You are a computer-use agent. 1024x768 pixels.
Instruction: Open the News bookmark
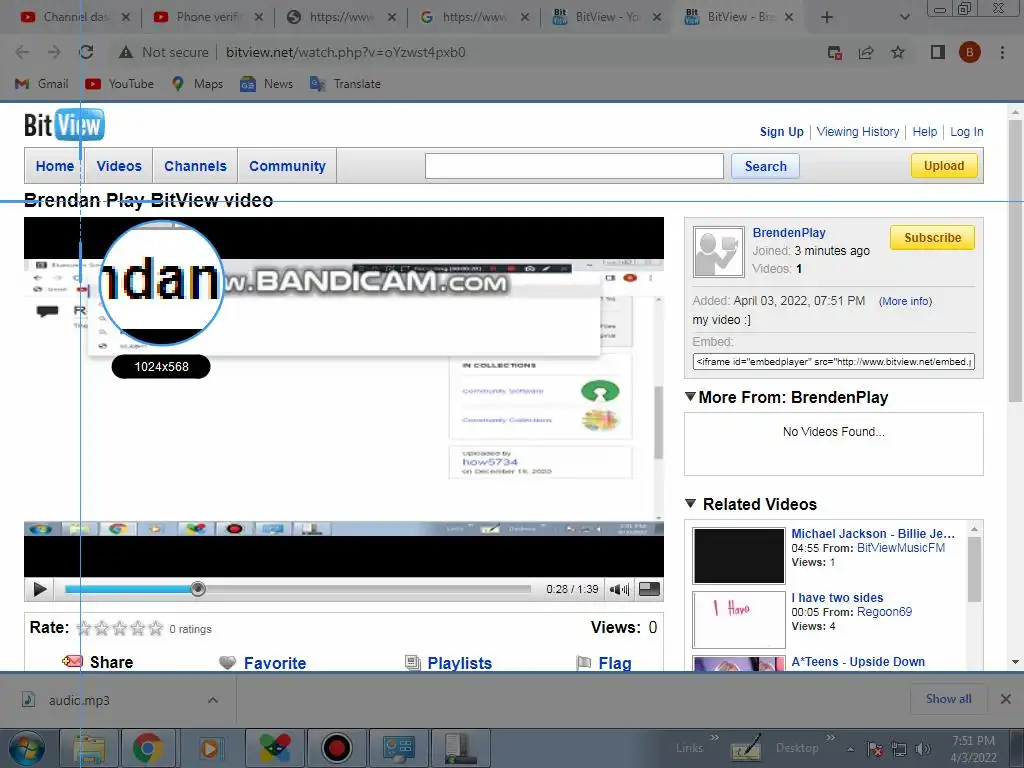coord(266,84)
